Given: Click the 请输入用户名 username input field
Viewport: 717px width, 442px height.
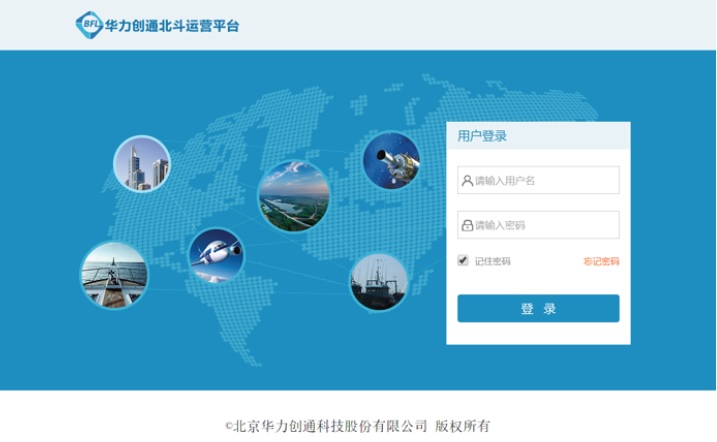Looking at the screenshot, I should click(538, 180).
